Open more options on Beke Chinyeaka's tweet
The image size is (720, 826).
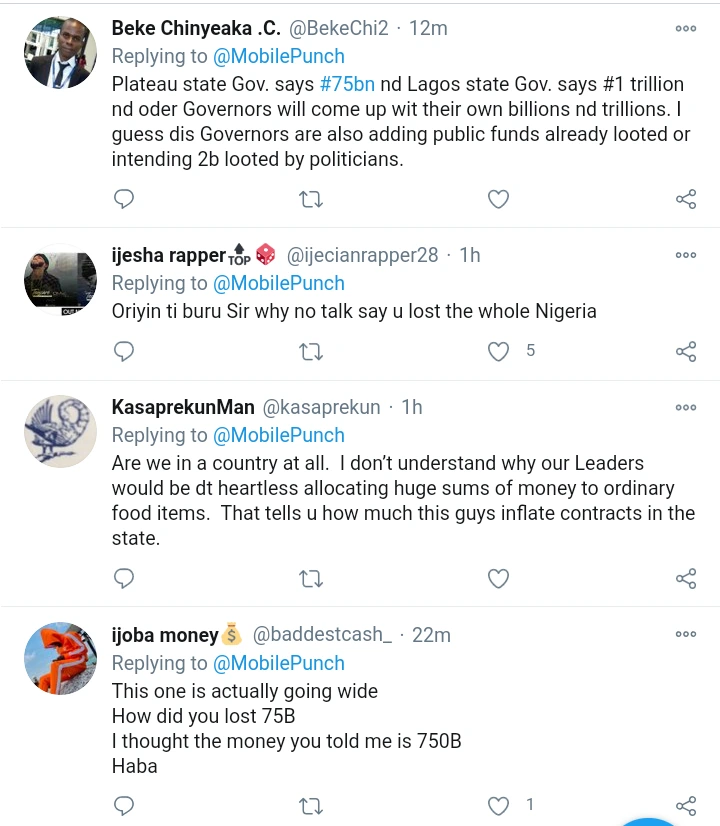(x=686, y=28)
